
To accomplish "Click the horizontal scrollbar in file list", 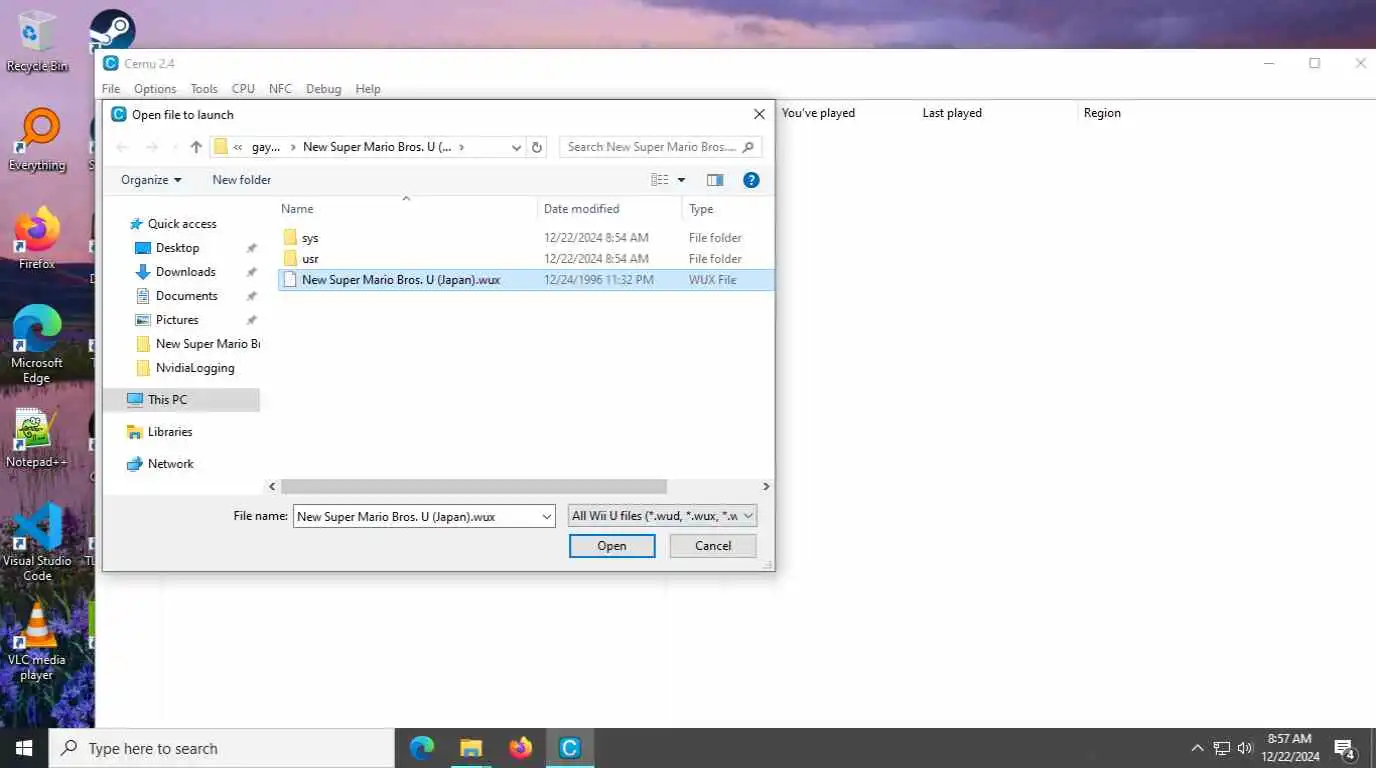I will [474, 486].
